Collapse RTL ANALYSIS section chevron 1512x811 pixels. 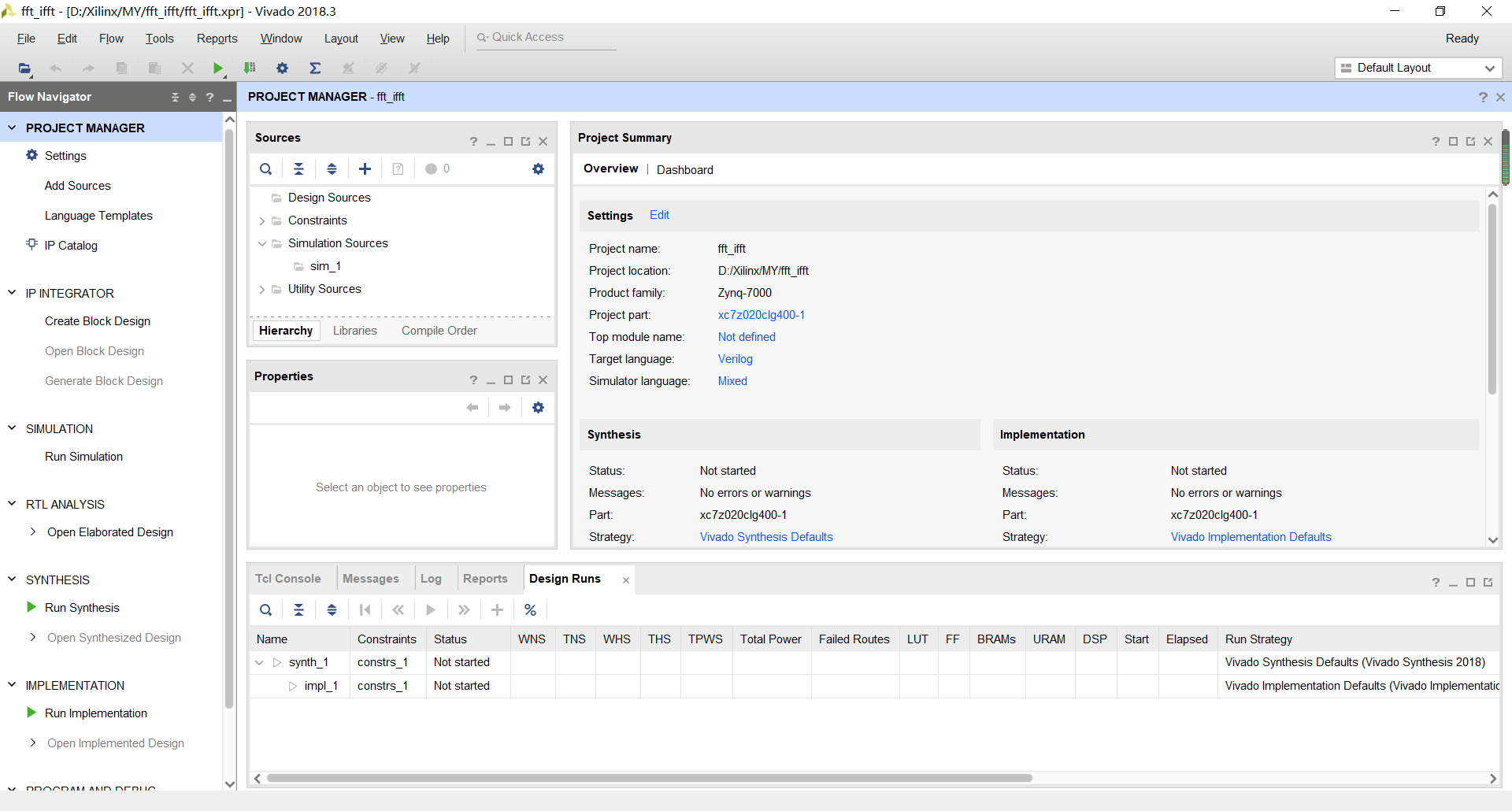point(12,503)
